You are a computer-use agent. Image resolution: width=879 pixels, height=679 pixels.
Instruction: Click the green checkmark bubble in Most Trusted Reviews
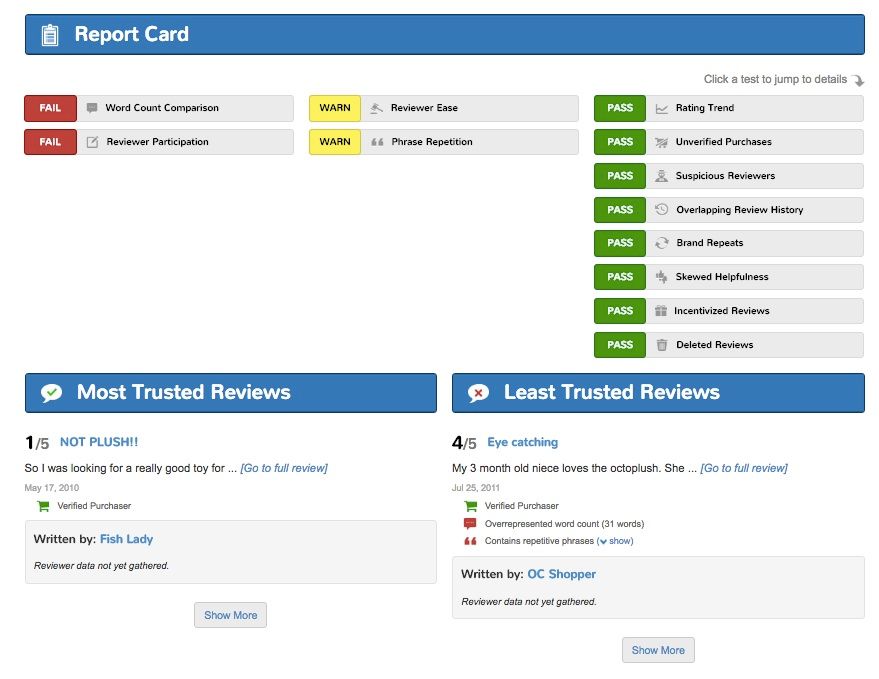[52, 392]
